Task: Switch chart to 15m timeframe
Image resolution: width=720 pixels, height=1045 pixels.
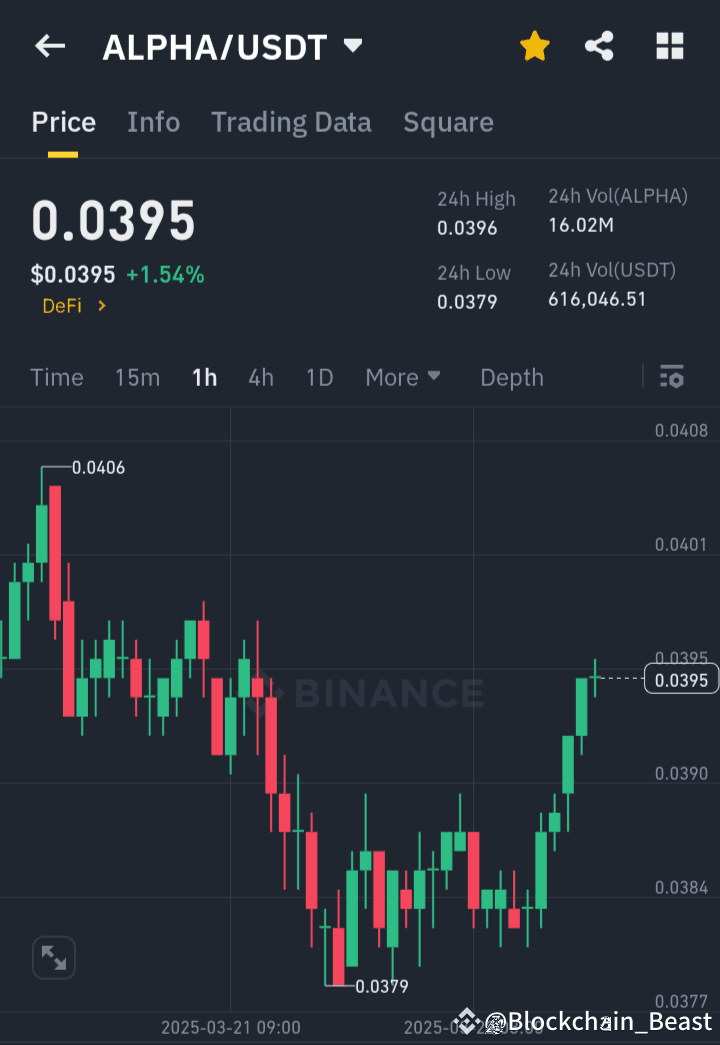Action: pos(137,377)
